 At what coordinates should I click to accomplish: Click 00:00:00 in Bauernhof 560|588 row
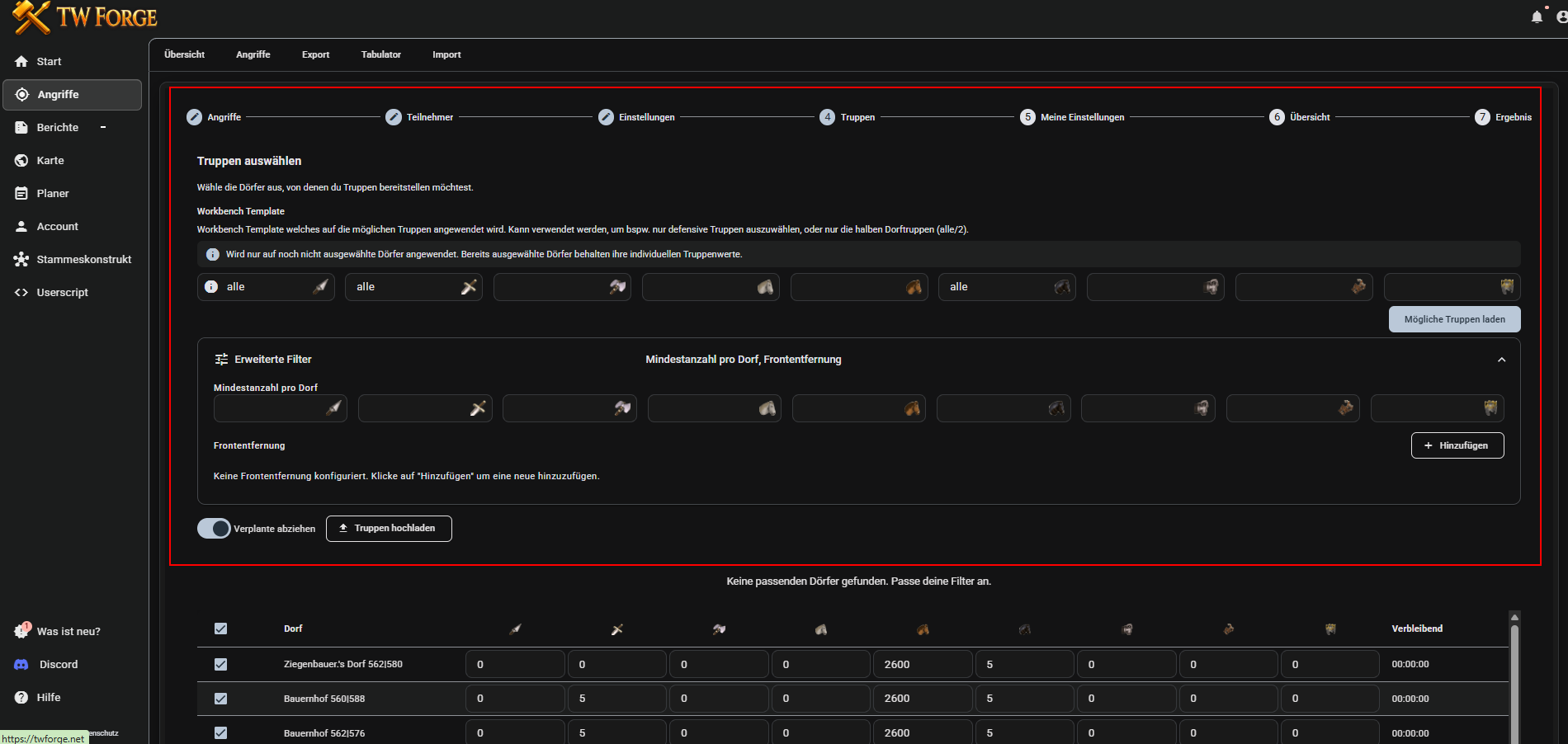tap(1410, 699)
